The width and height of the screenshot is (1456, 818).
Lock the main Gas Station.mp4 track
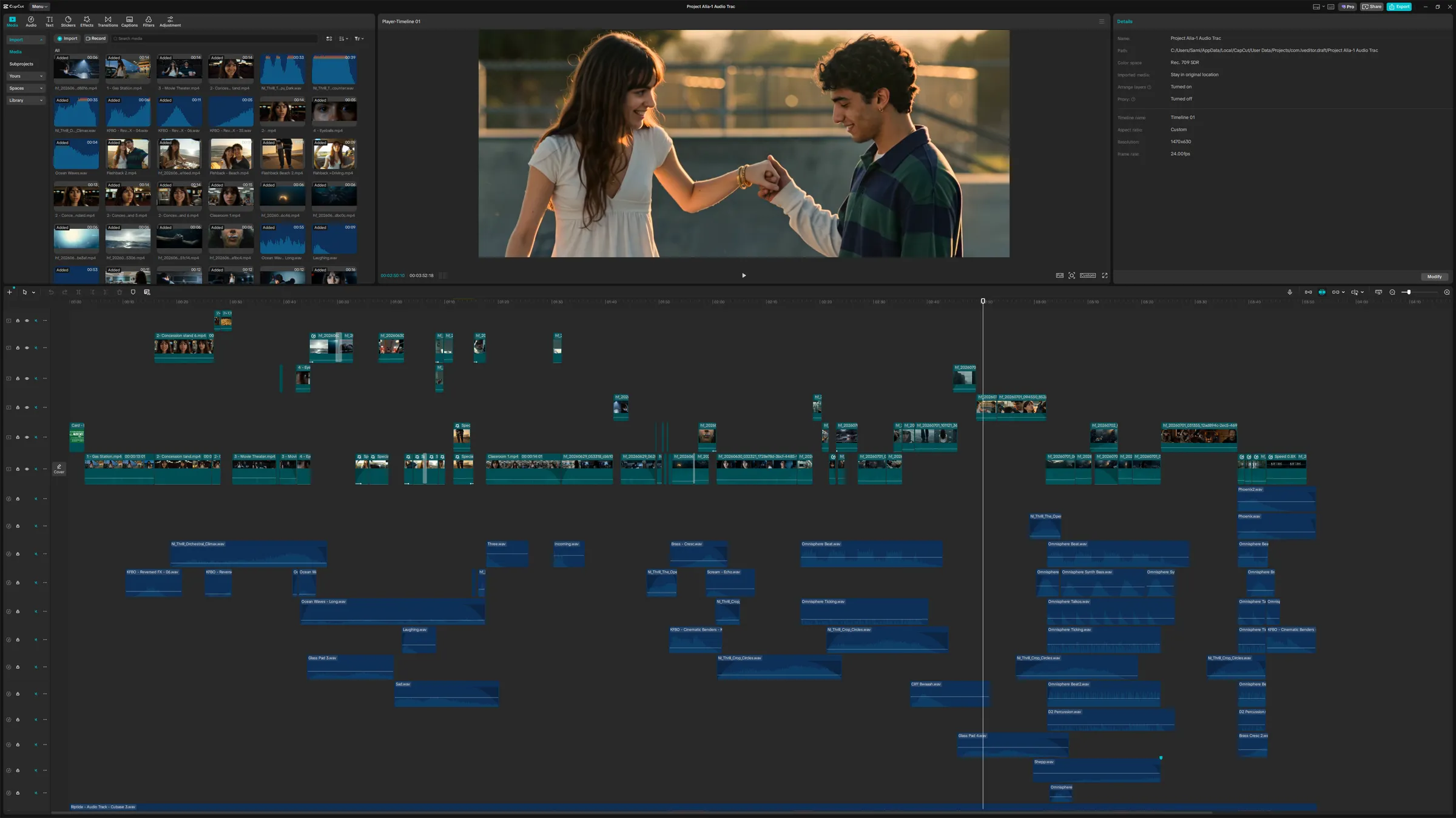point(18,469)
